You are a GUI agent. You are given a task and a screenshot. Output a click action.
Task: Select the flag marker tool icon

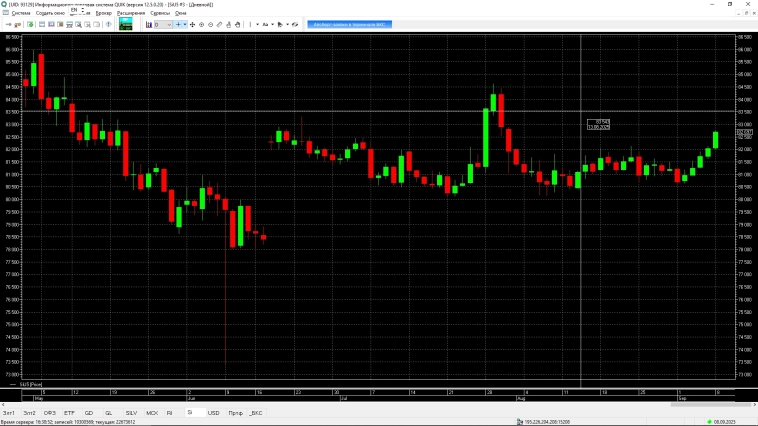[280, 24]
